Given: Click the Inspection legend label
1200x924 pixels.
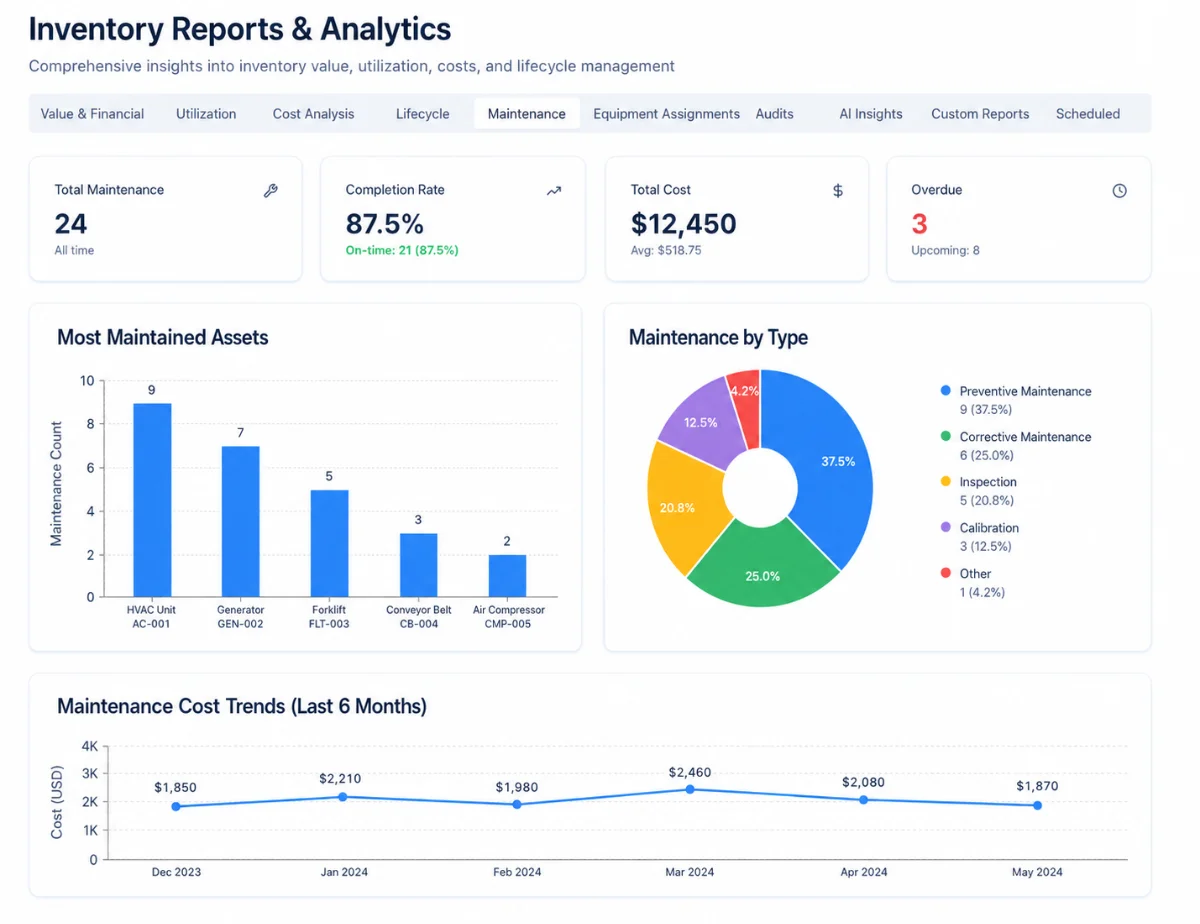Looking at the screenshot, I should 988,482.
